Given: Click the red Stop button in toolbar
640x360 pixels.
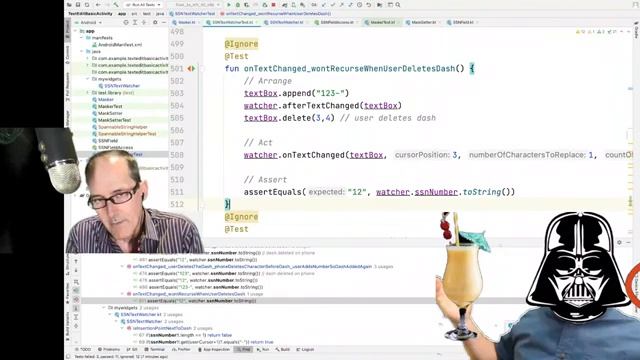Looking at the screenshot, I should [273, 5].
